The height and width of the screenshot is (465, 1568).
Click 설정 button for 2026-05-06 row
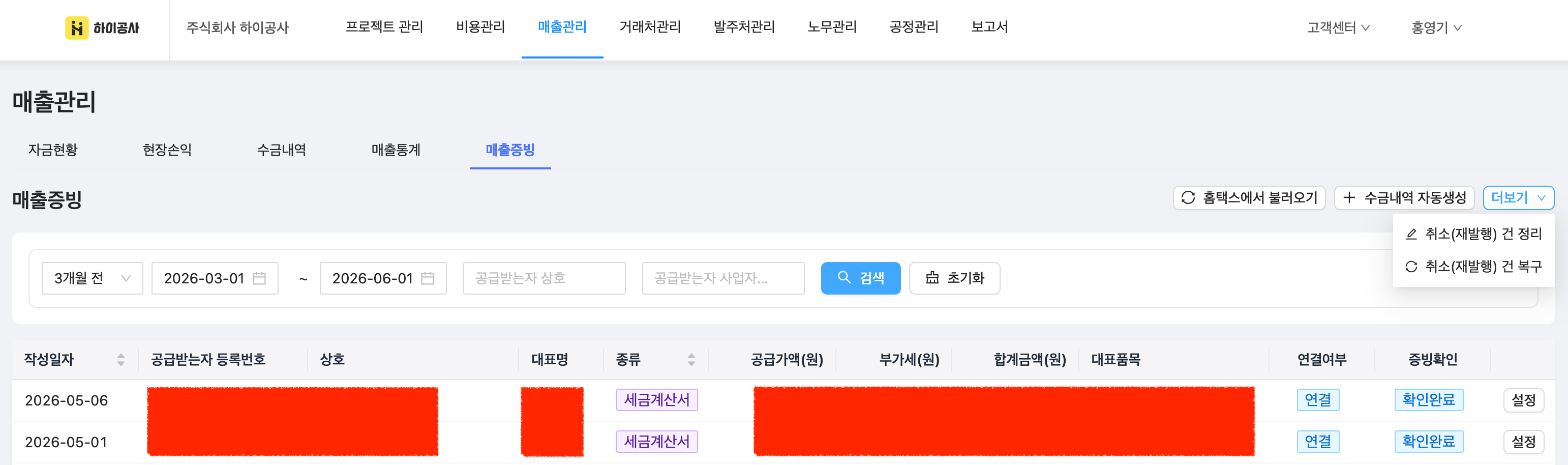[1523, 400]
